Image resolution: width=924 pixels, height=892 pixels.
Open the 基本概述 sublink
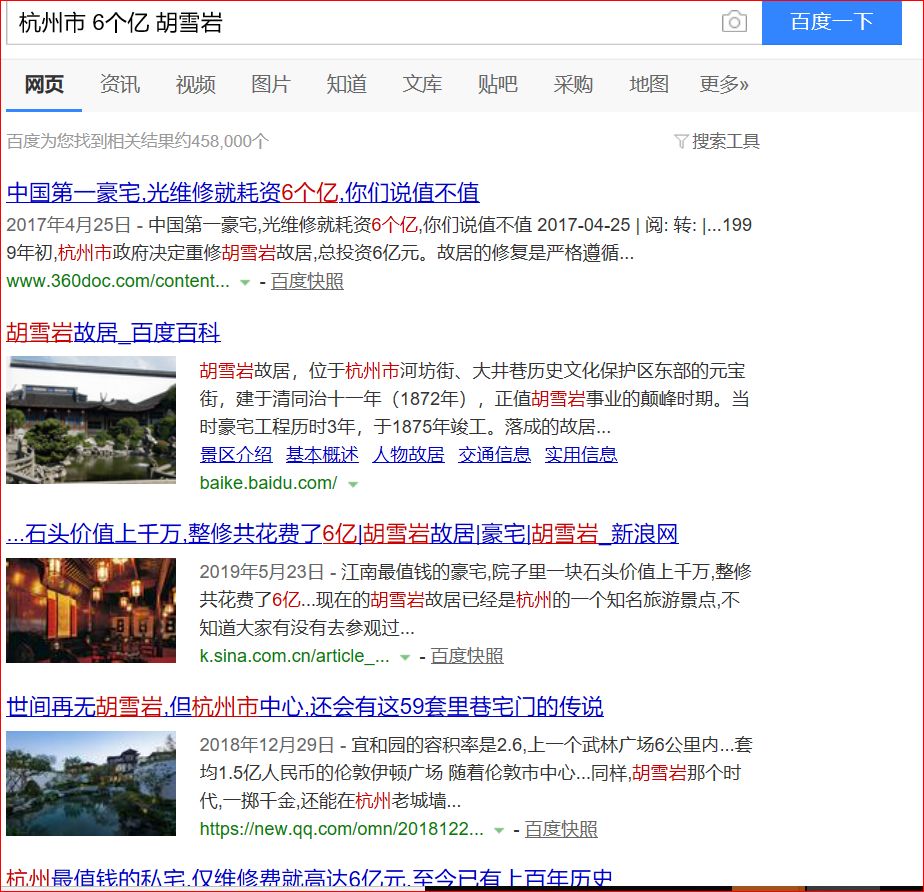click(322, 455)
